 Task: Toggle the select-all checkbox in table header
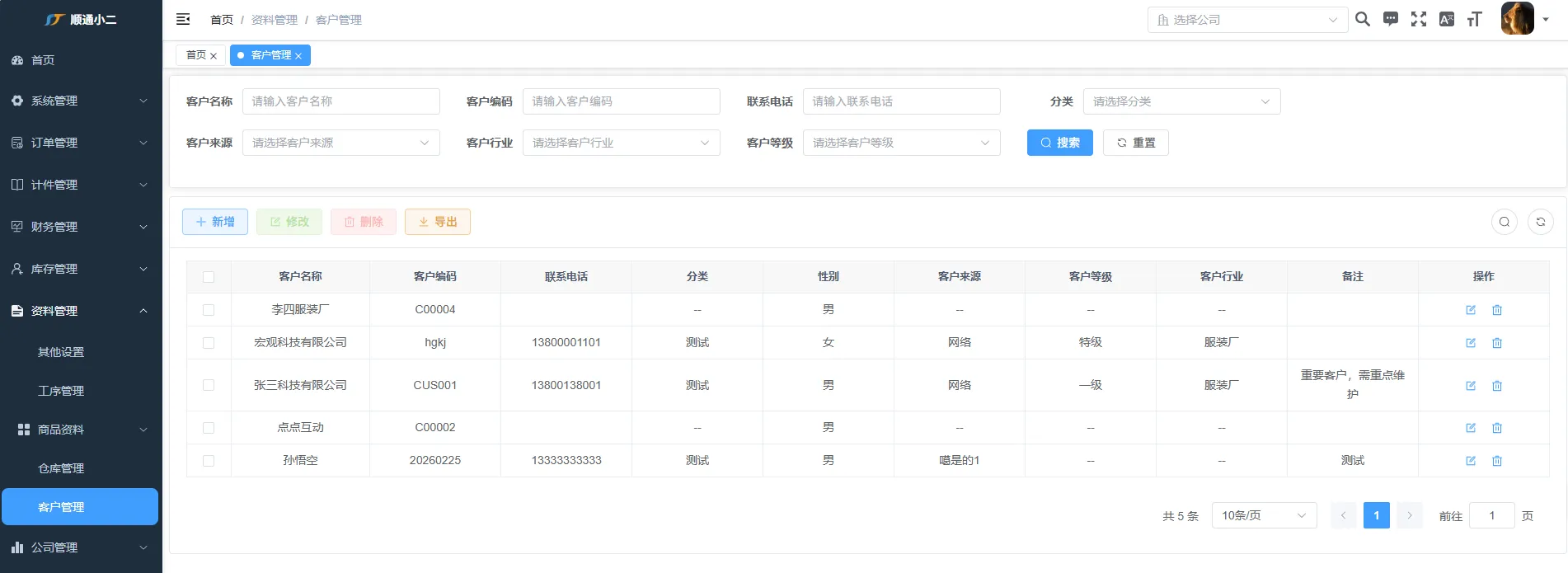pos(209,277)
